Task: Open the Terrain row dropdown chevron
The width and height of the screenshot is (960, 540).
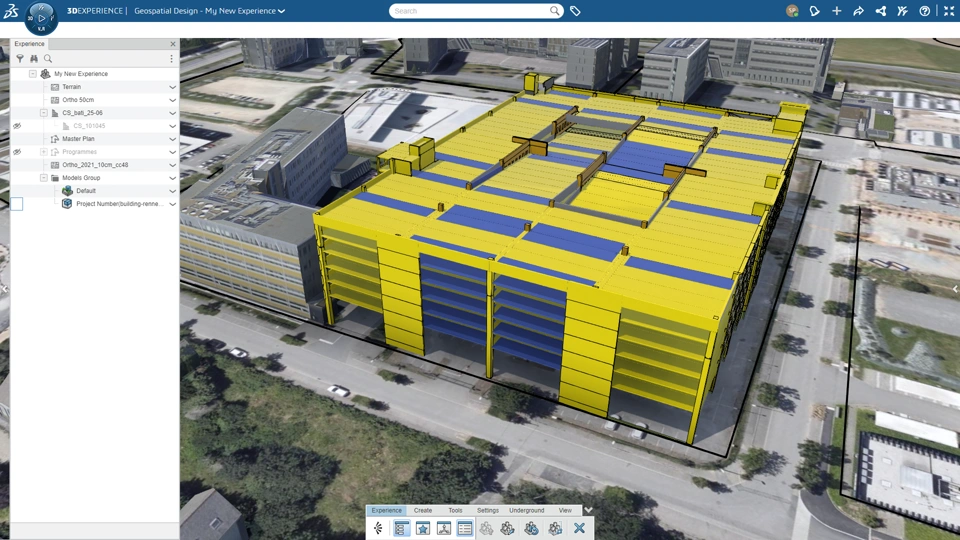Action: click(x=172, y=87)
